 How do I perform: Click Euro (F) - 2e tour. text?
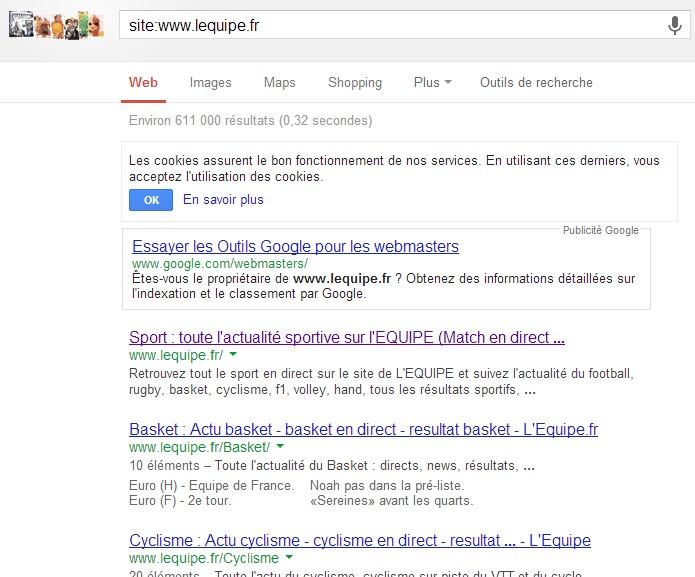click(x=180, y=501)
